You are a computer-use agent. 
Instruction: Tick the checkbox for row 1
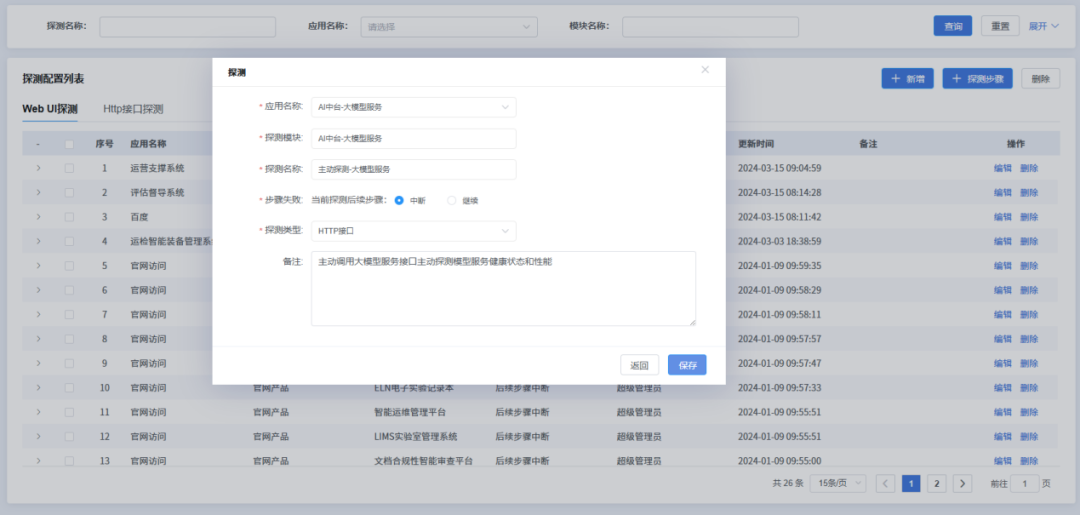pos(69,168)
